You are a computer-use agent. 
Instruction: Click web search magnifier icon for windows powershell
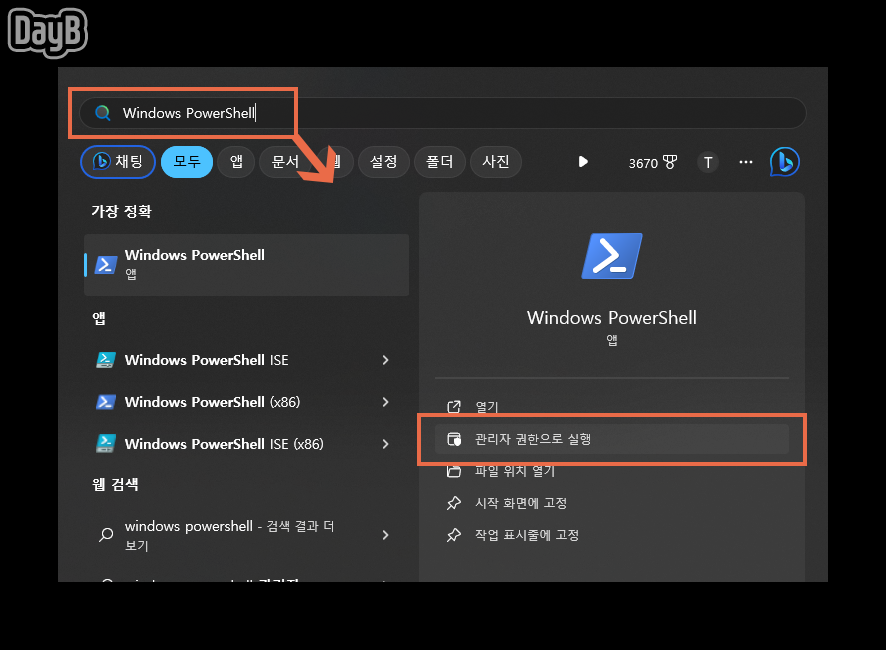point(106,535)
